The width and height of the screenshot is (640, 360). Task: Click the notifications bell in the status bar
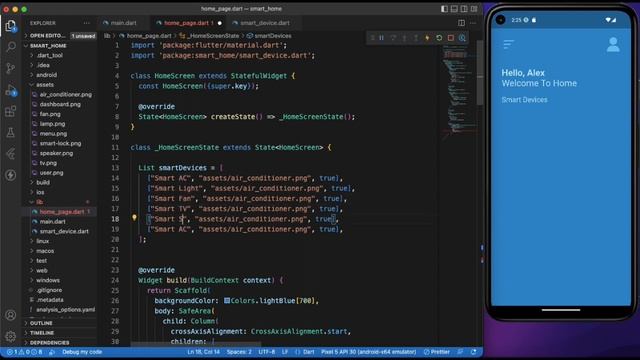(473, 352)
